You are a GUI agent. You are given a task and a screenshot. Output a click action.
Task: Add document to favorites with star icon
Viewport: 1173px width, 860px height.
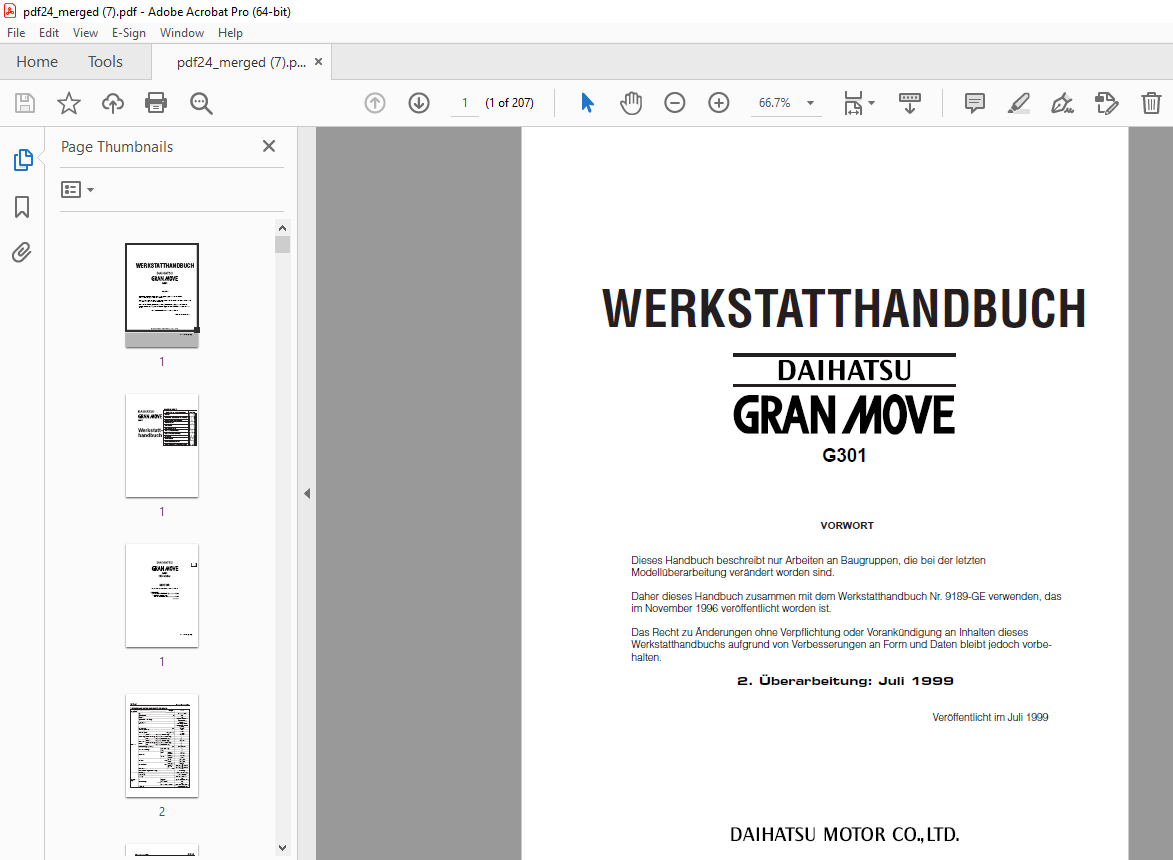pyautogui.click(x=69, y=102)
